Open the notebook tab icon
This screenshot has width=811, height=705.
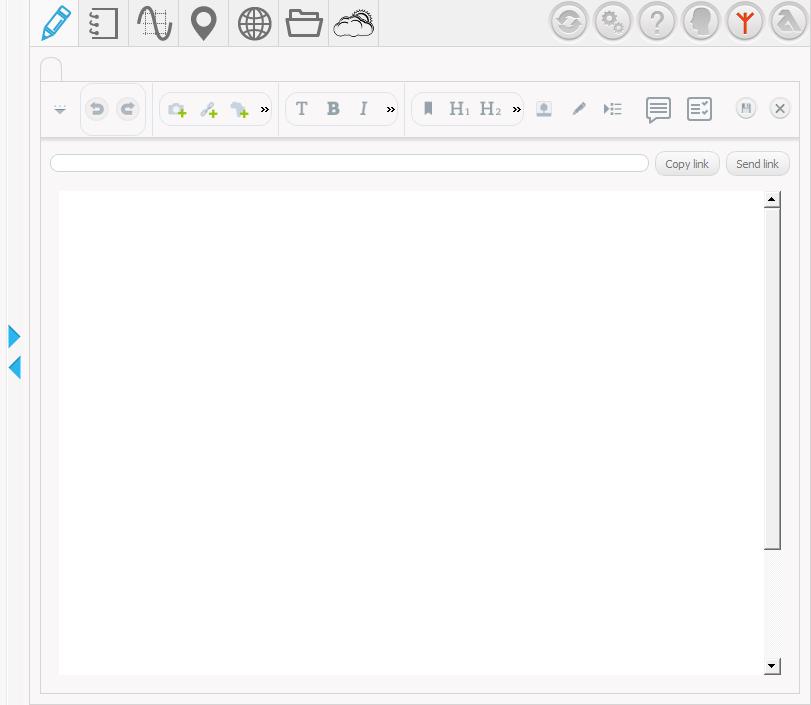coord(104,23)
